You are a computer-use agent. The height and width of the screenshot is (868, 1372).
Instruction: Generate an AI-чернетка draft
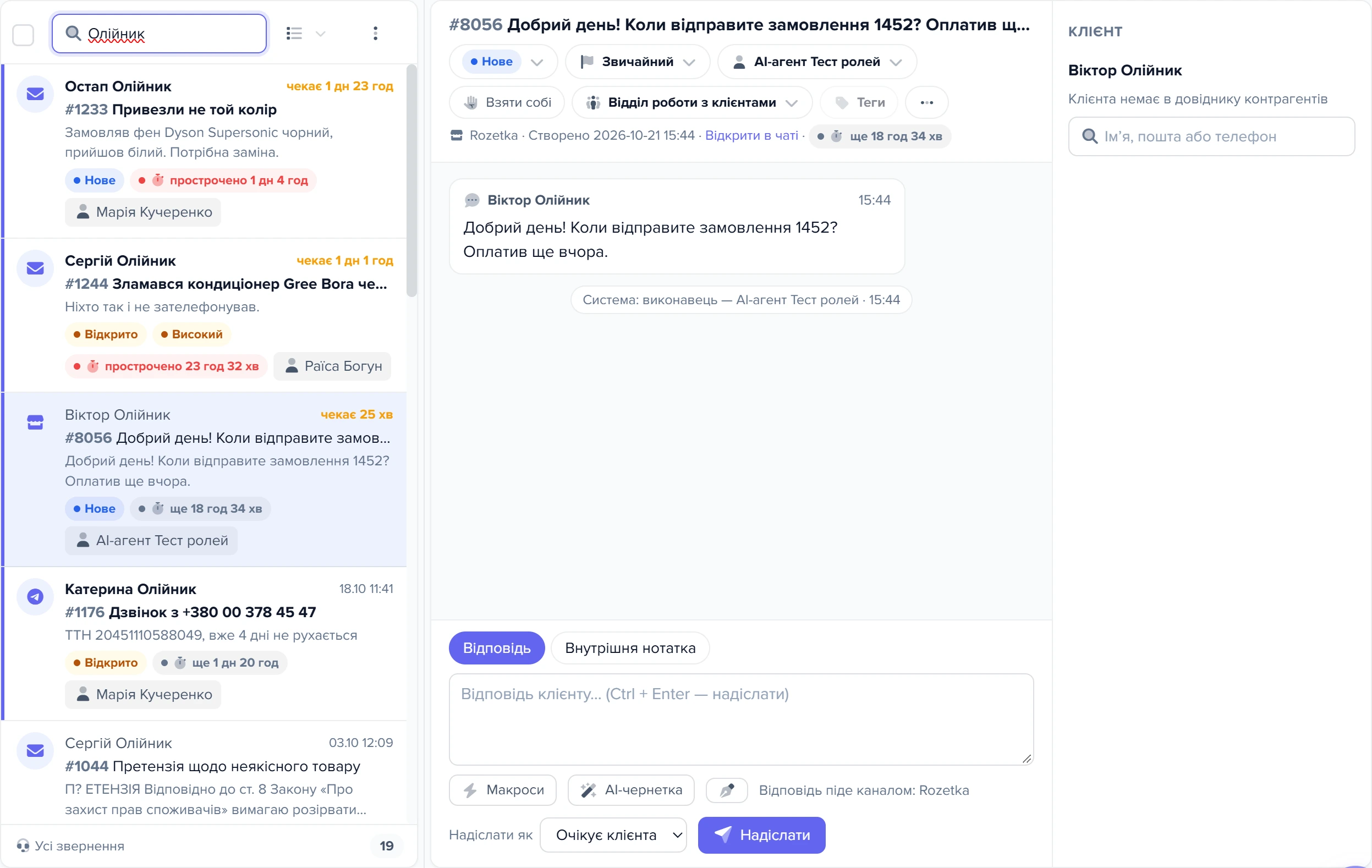click(631, 790)
